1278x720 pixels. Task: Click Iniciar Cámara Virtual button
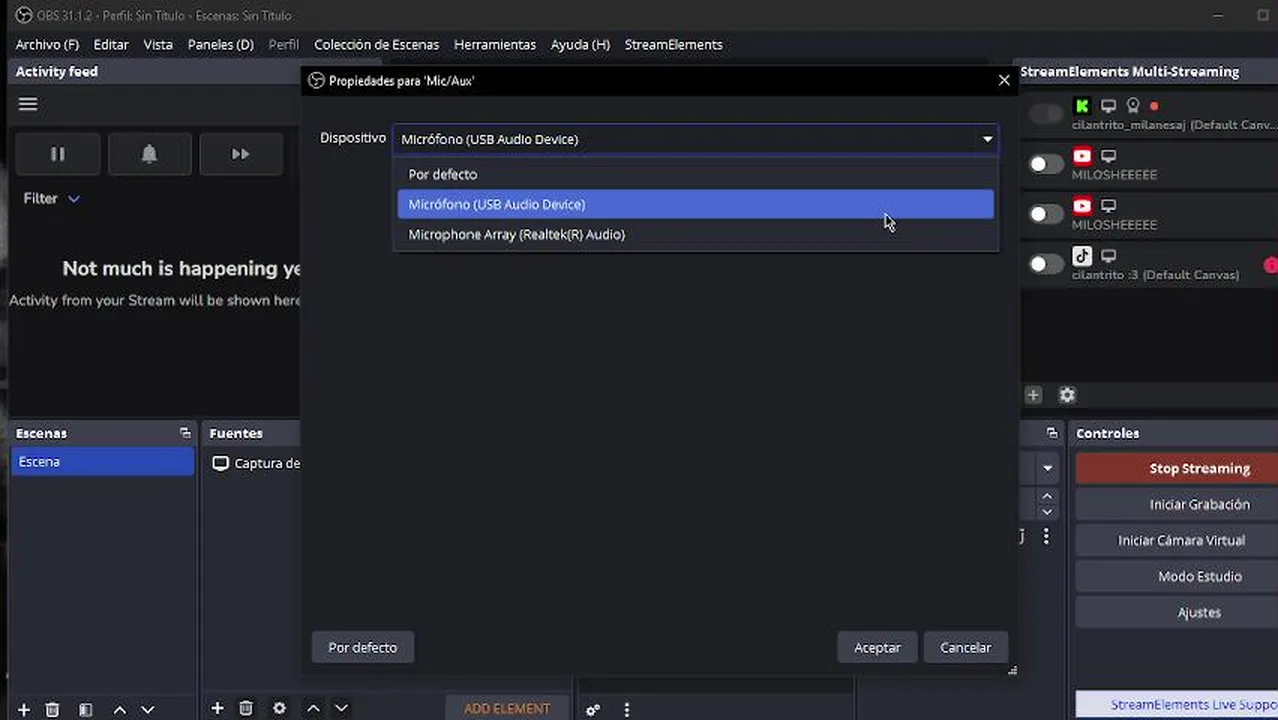pyautogui.click(x=1177, y=540)
